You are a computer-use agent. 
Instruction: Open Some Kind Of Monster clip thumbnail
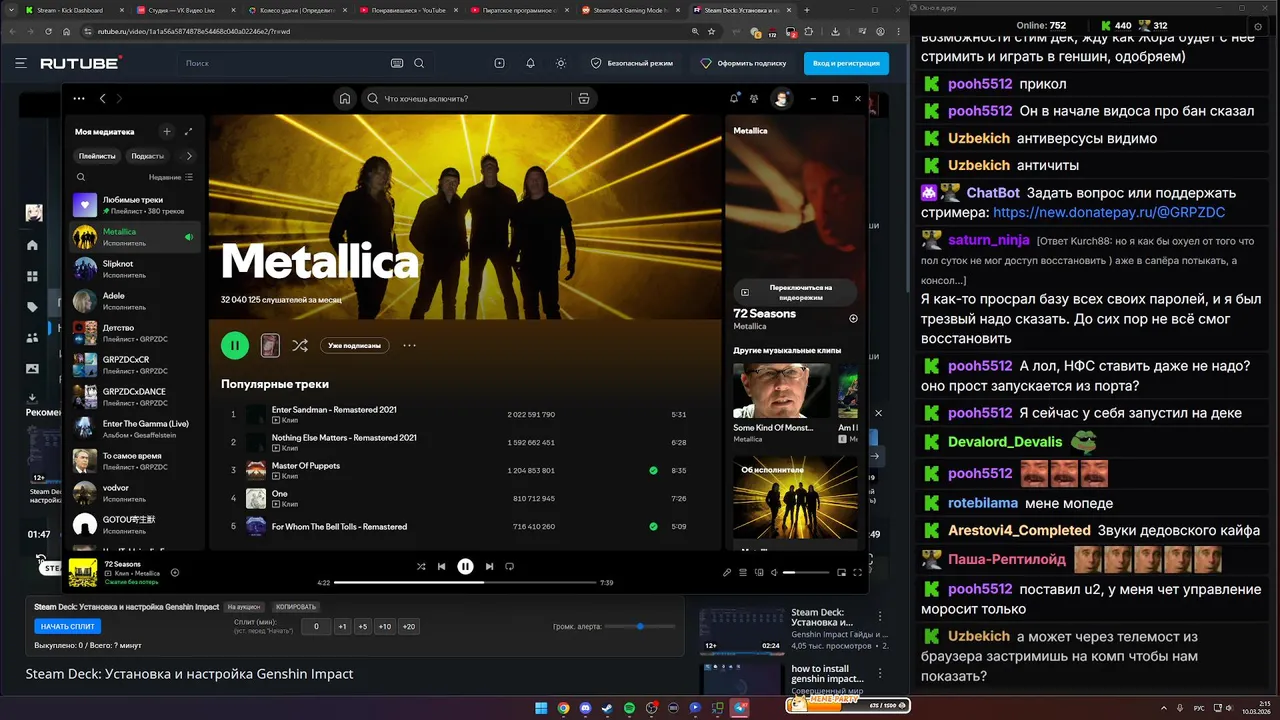pyautogui.click(x=781, y=391)
